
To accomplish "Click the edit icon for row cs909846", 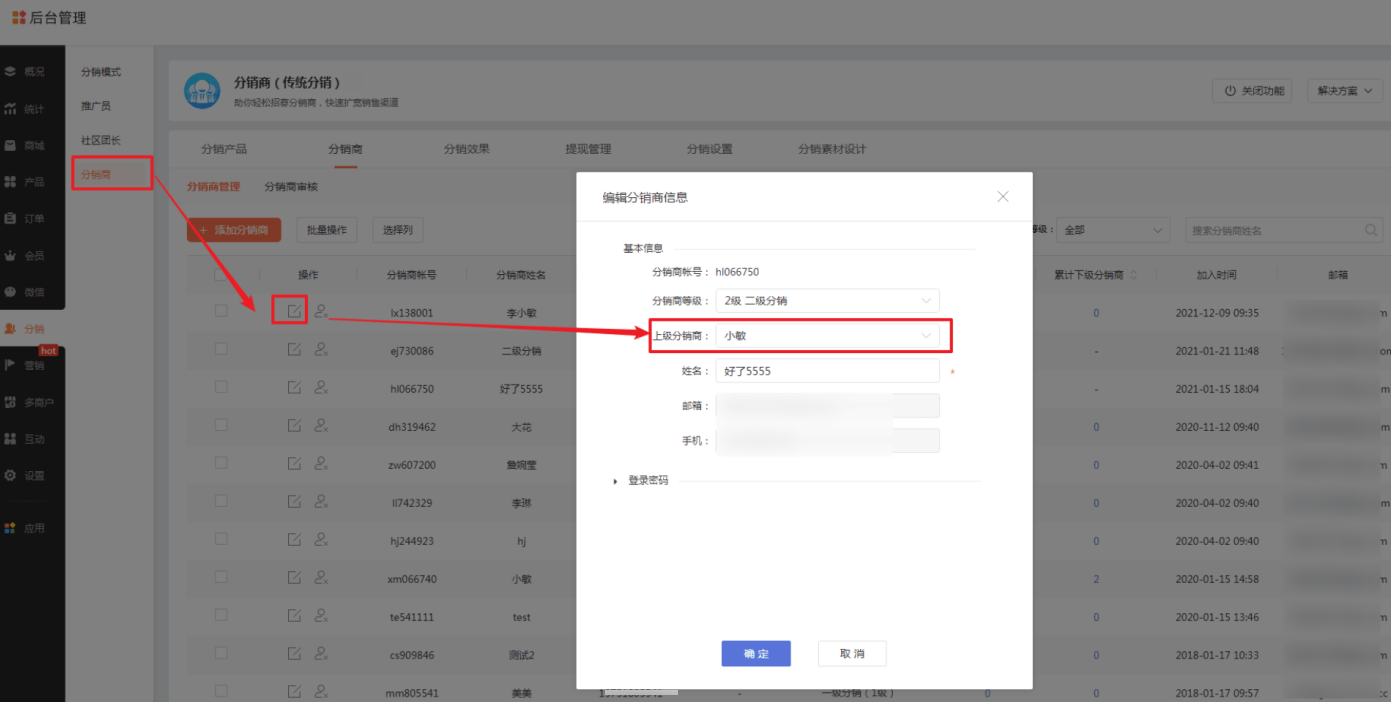I will coord(294,653).
